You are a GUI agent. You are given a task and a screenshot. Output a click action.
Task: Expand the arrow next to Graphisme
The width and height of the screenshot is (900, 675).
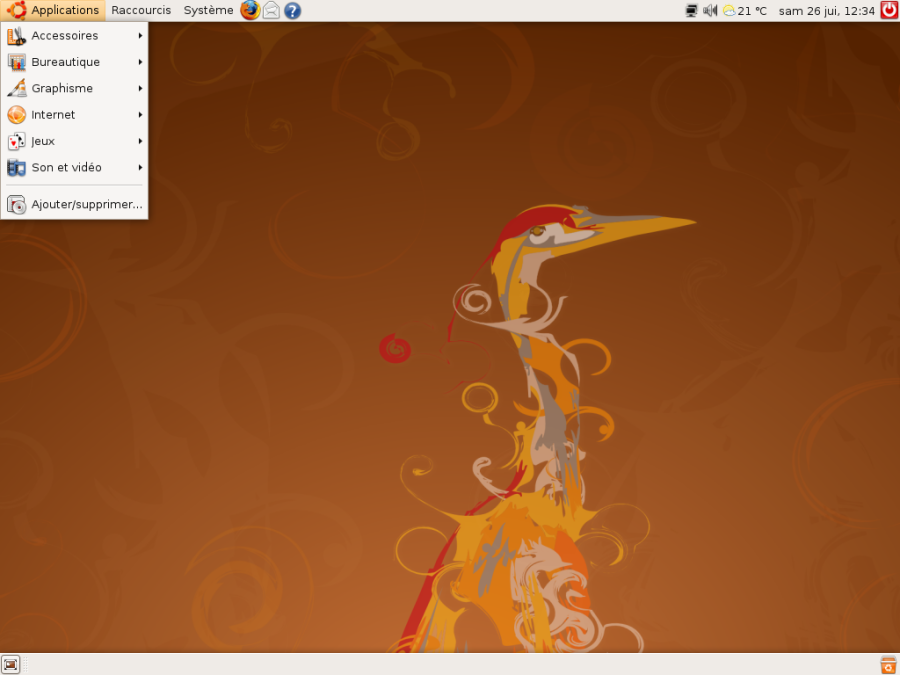pos(140,88)
